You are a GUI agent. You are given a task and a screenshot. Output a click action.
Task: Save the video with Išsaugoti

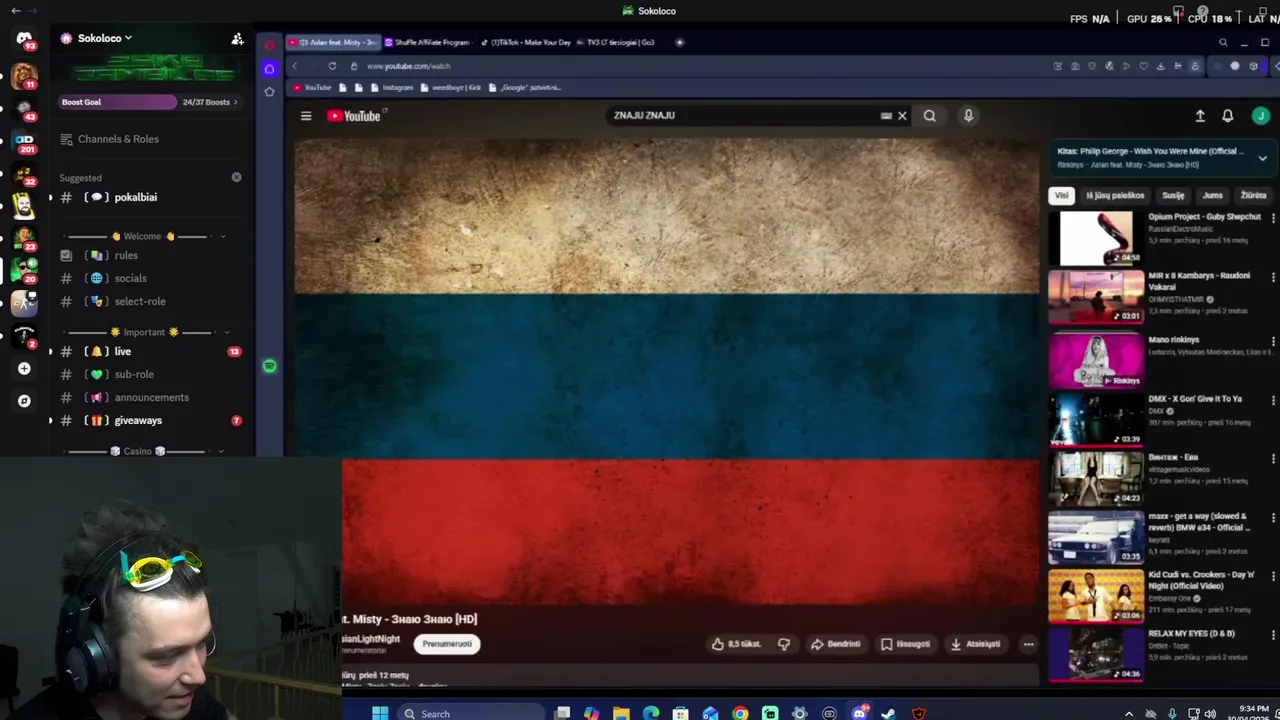[906, 644]
